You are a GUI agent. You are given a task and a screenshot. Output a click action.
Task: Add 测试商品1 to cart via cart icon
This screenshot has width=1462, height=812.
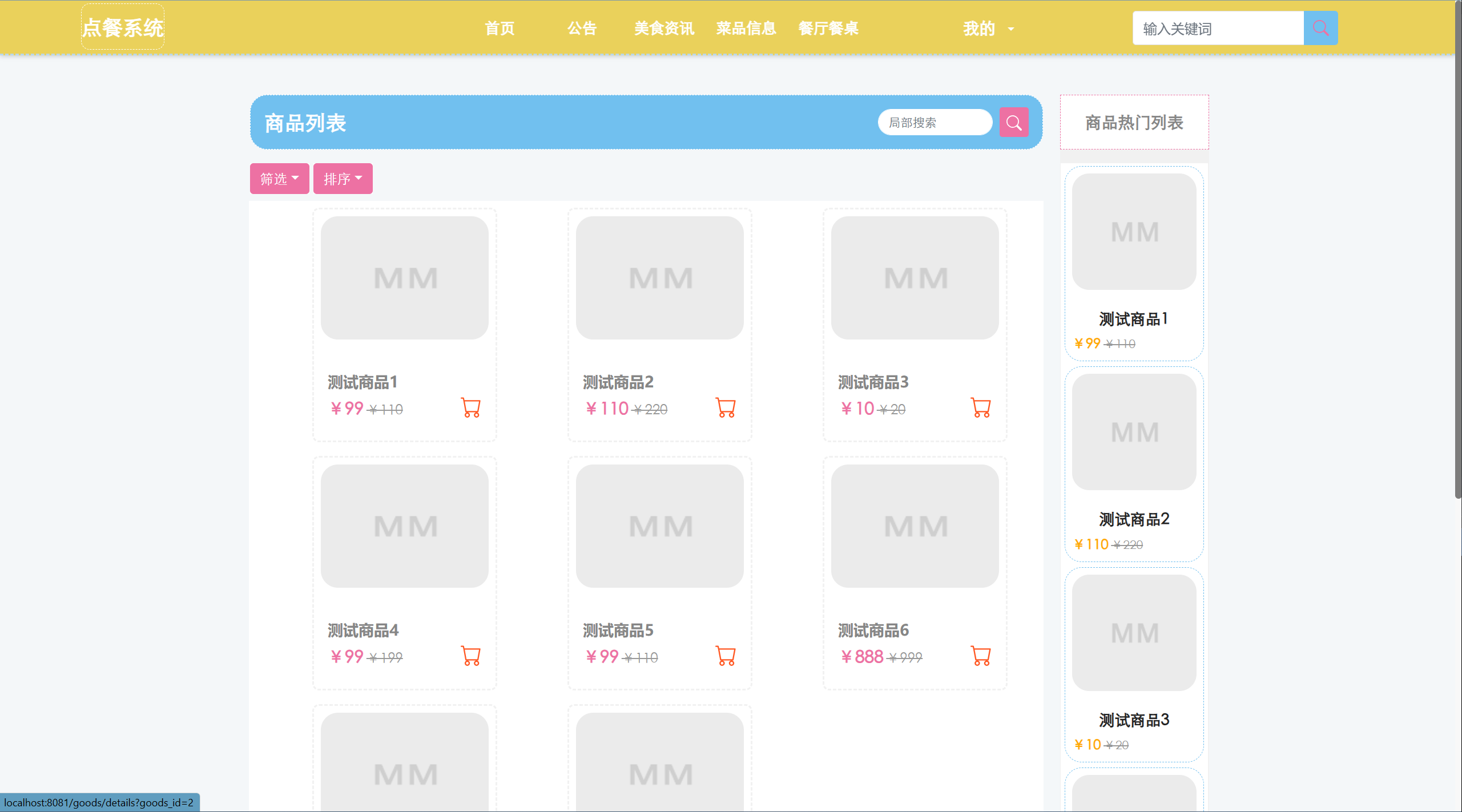pos(470,407)
